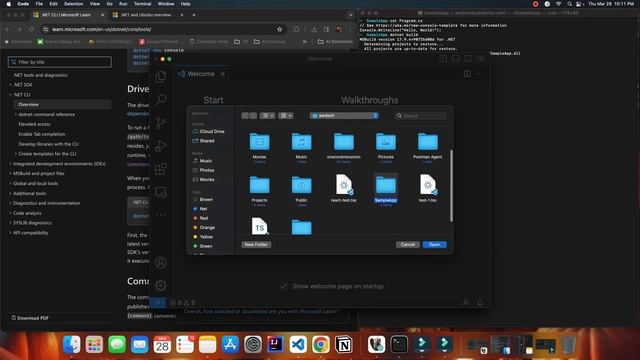Open IntelliJ IDEA from the Dock
Image resolution: width=640 pixels, height=360 pixels.
coord(276,344)
